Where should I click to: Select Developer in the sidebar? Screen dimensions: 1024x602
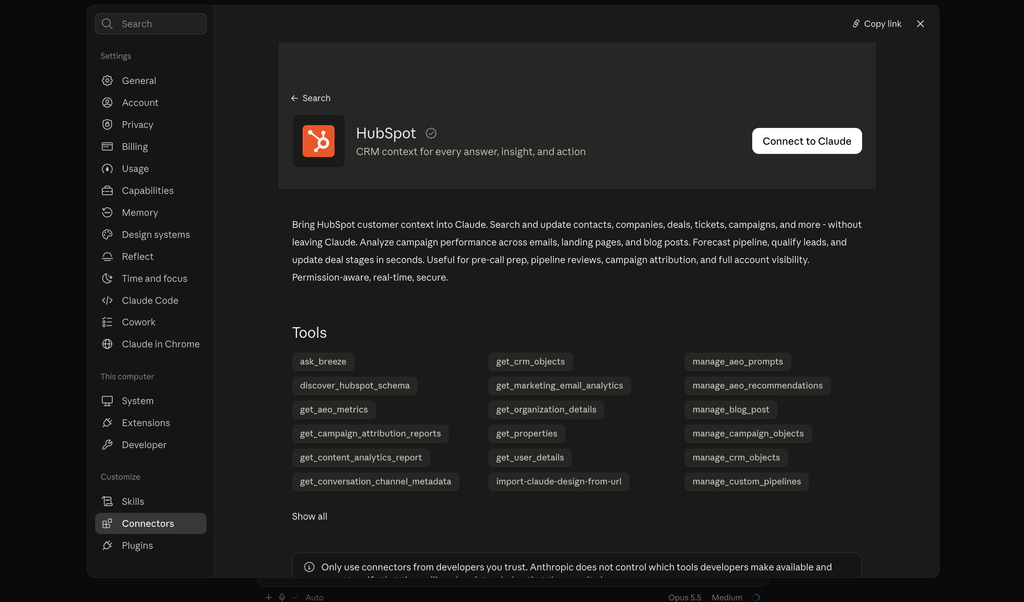pos(151,445)
